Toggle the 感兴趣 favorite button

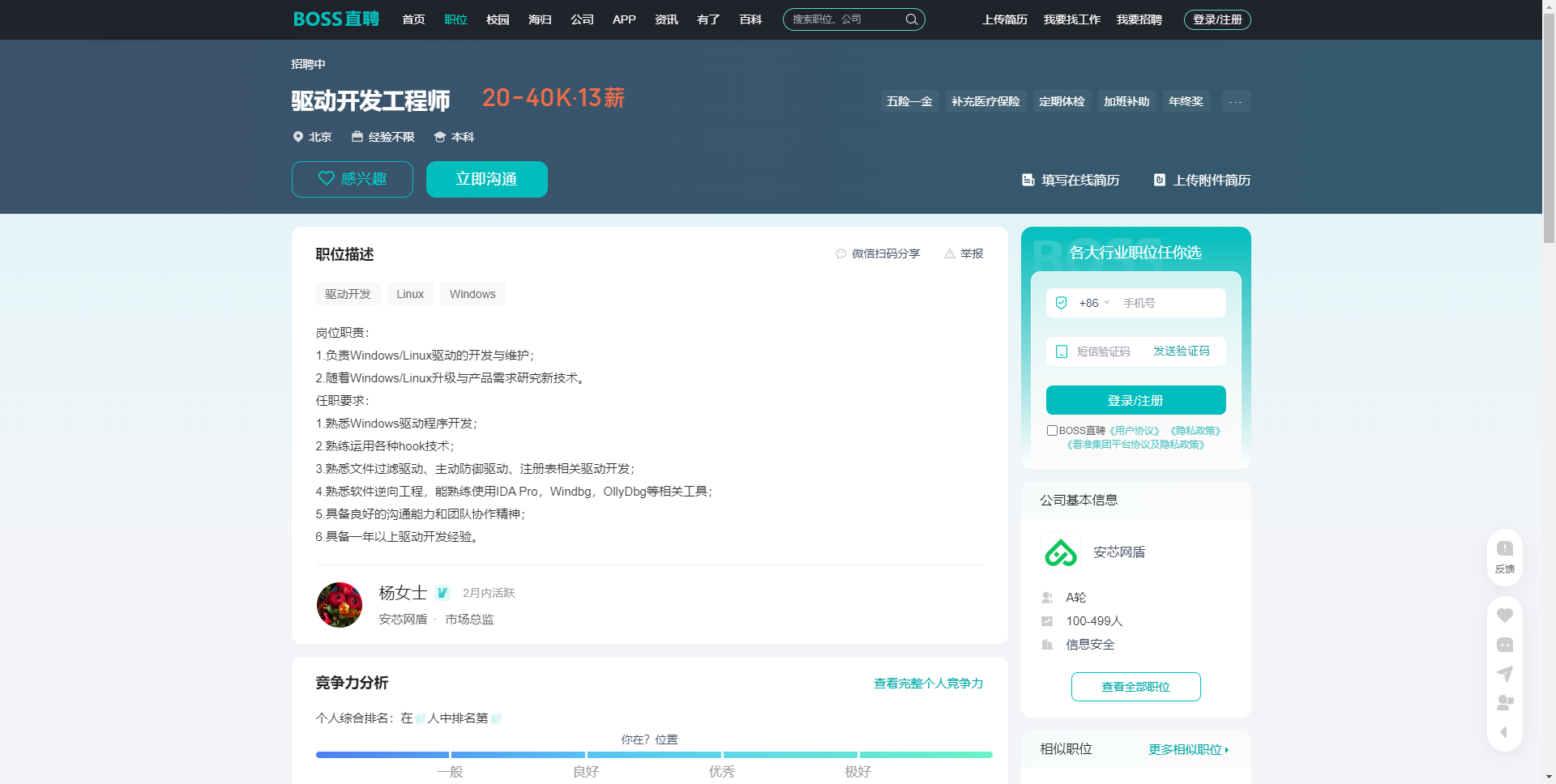click(353, 179)
